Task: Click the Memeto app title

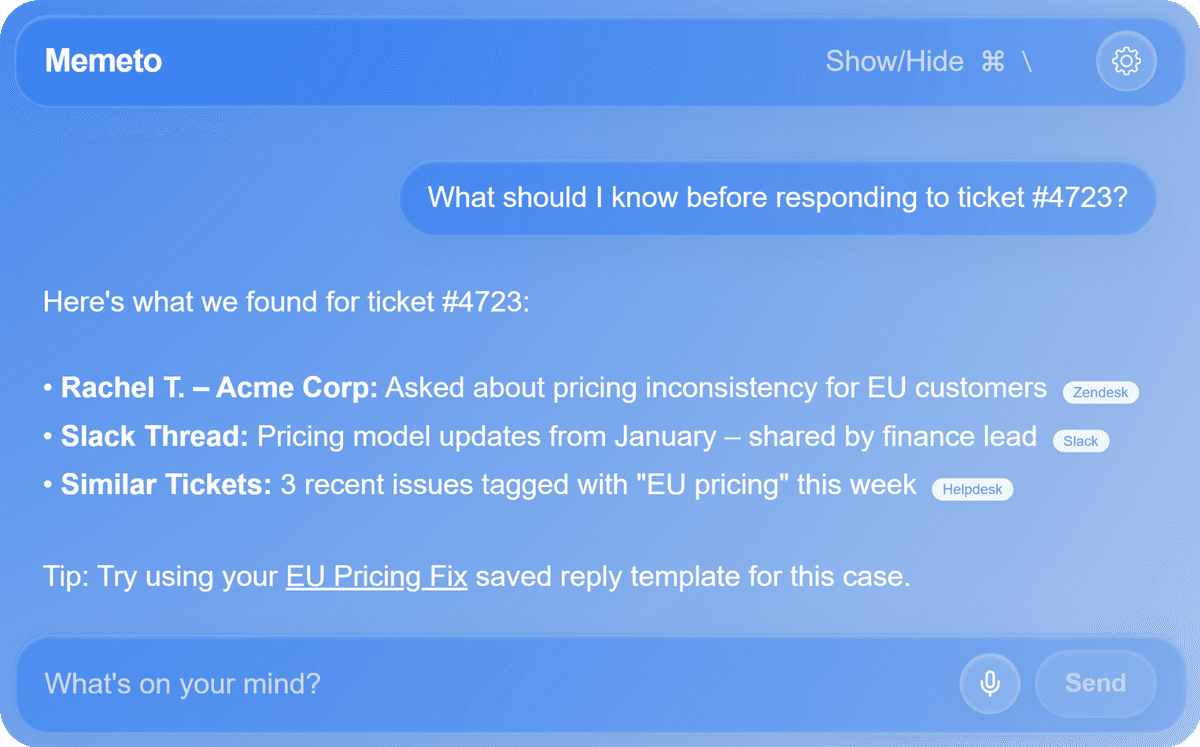Action: coord(103,62)
